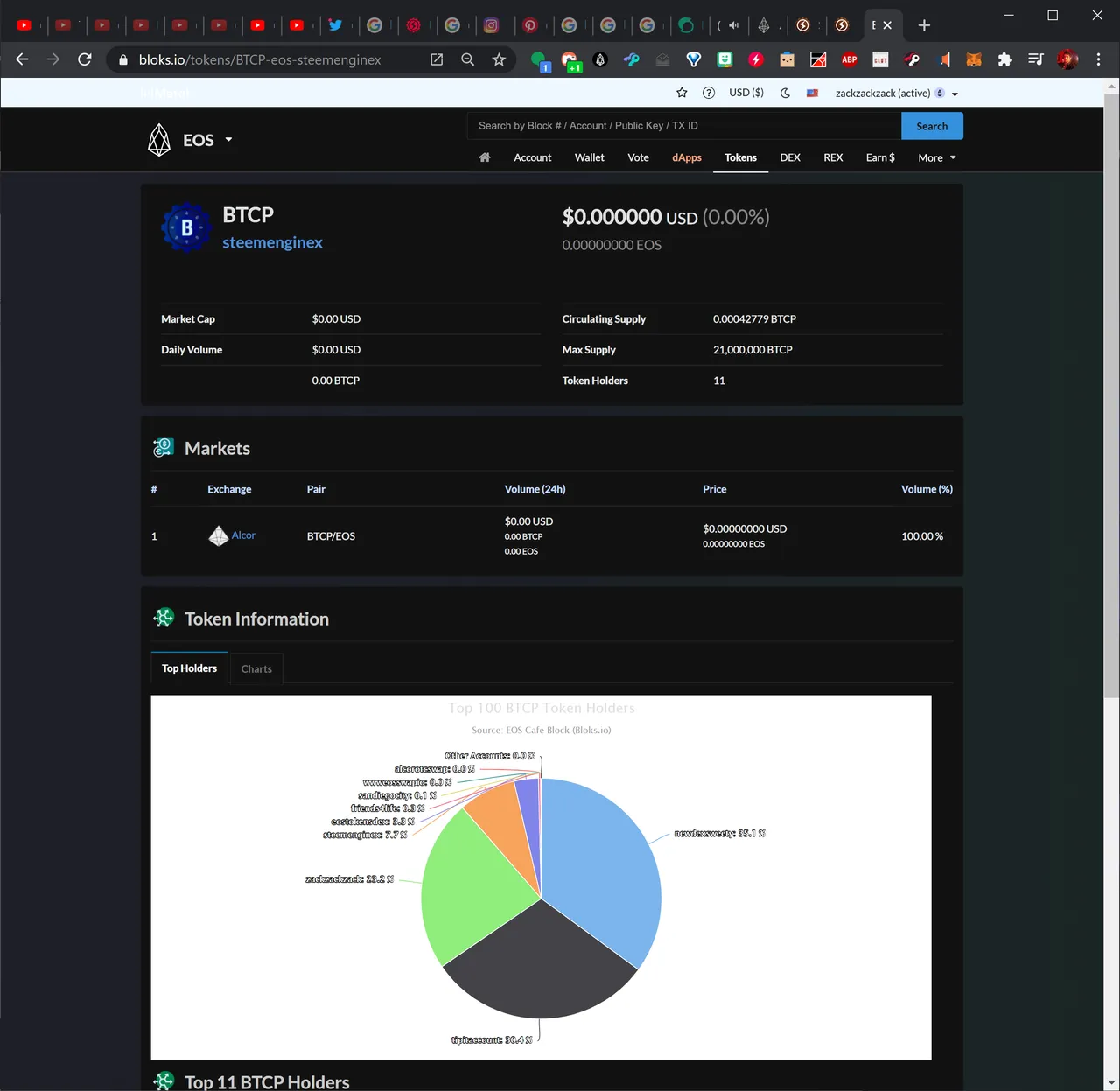This screenshot has width=1120, height=1091.
Task: Open the Vote menu item
Action: tap(639, 157)
